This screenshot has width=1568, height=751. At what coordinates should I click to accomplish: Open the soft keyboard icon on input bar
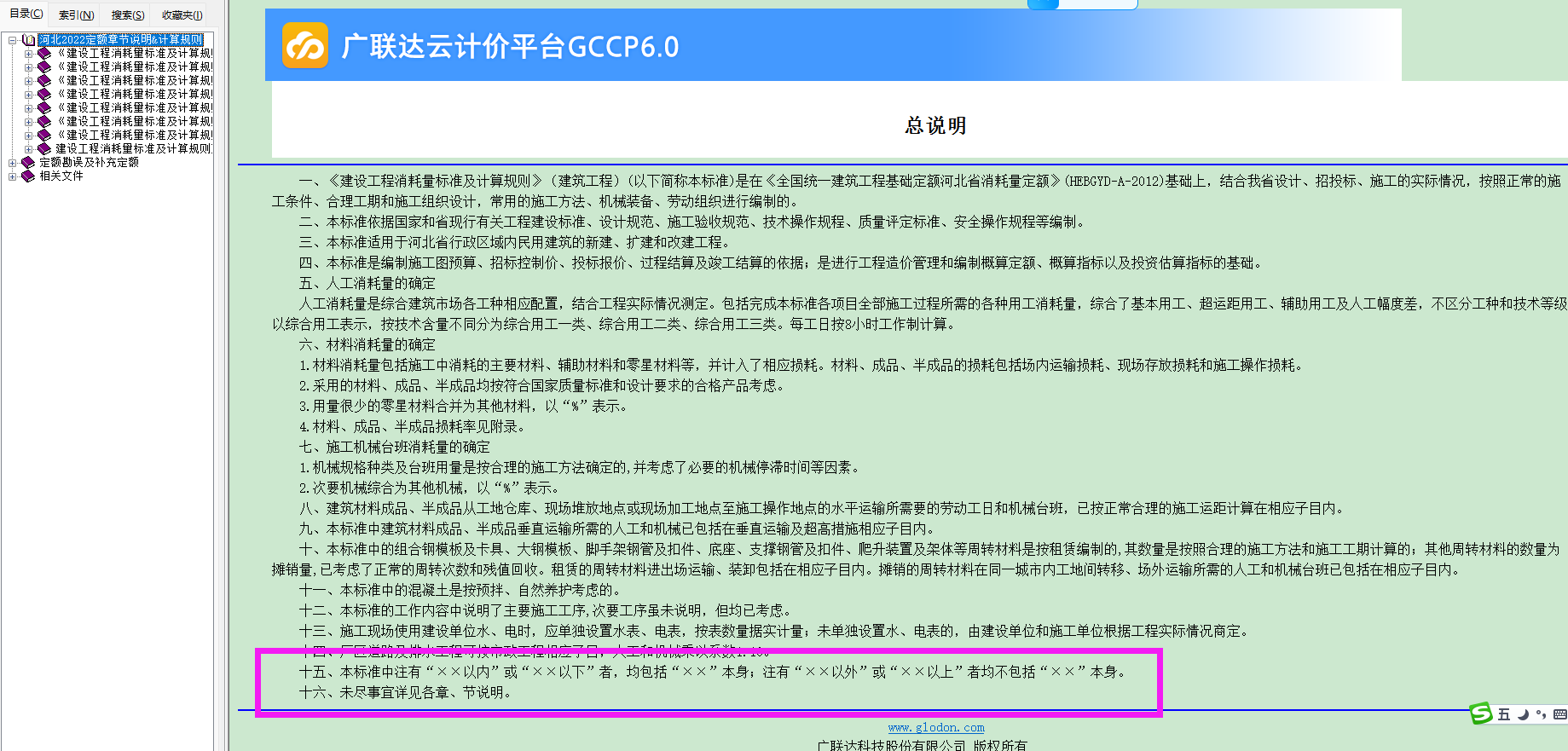pos(1559,714)
